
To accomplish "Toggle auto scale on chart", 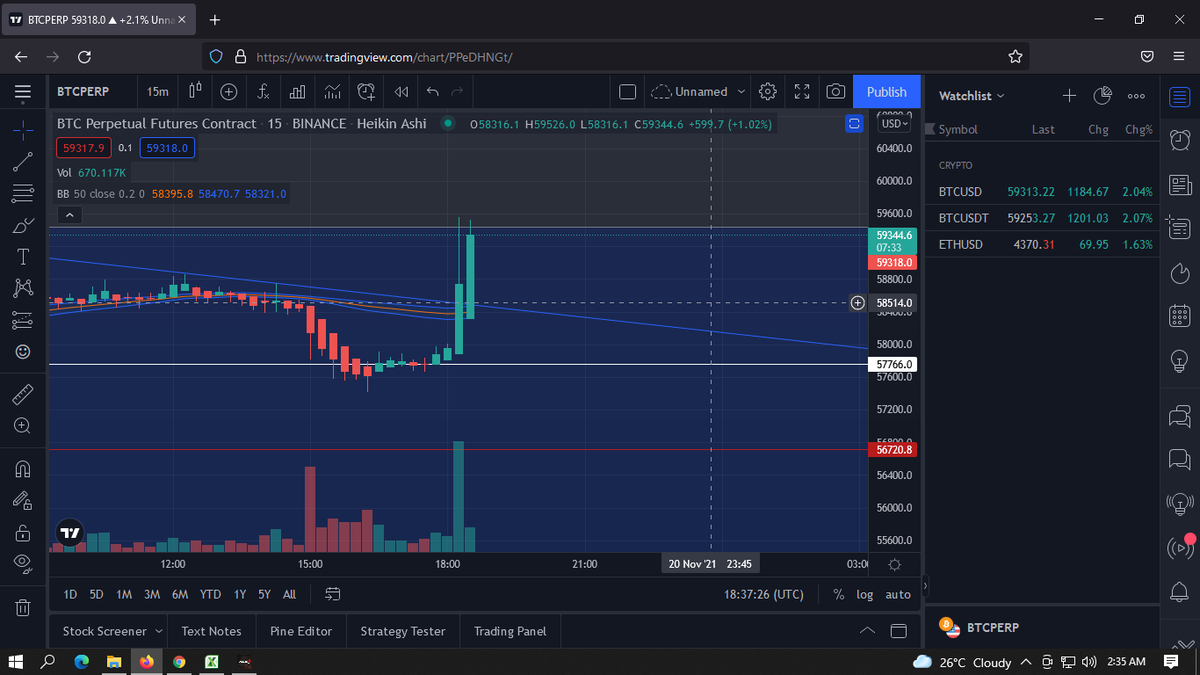I will [x=898, y=594].
